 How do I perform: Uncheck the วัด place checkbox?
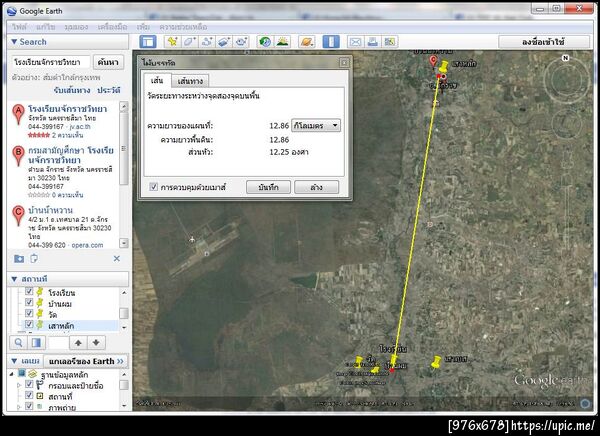(x=29, y=313)
